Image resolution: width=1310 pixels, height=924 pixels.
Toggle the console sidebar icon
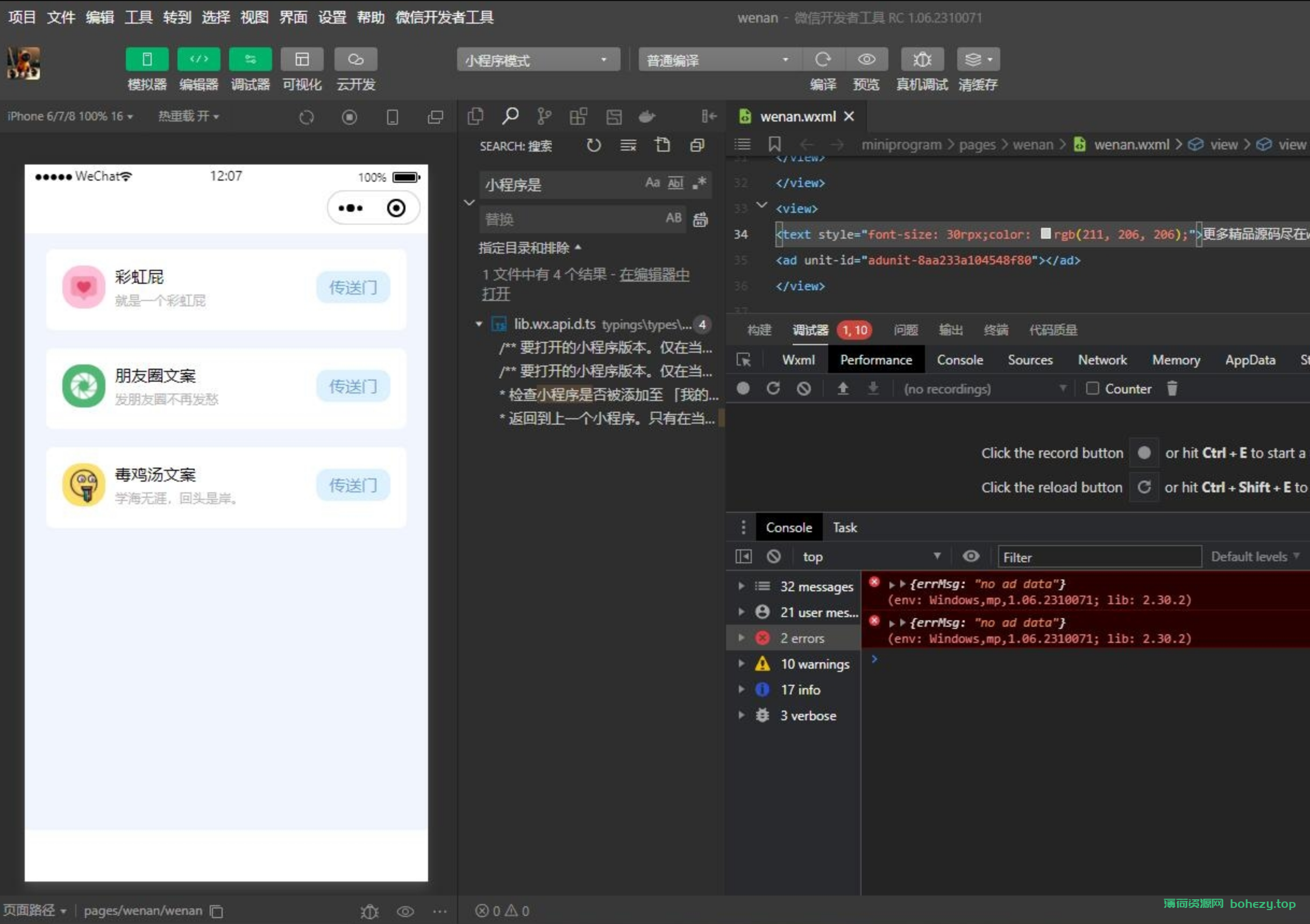point(743,557)
